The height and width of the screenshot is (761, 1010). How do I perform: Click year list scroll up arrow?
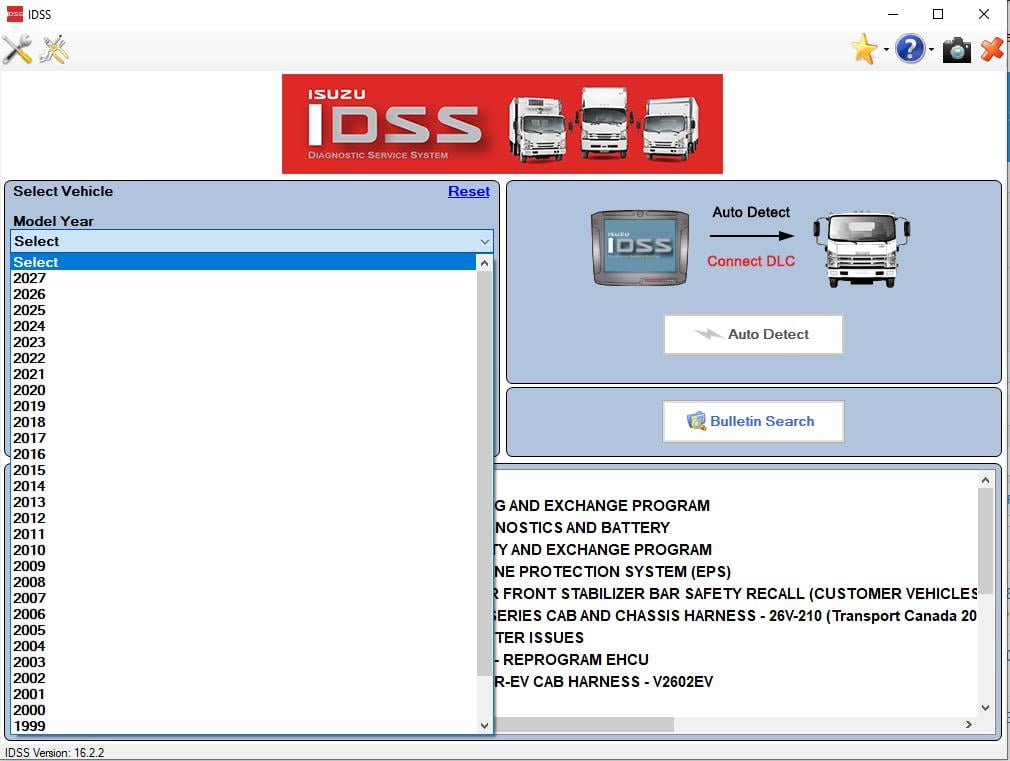(x=484, y=263)
